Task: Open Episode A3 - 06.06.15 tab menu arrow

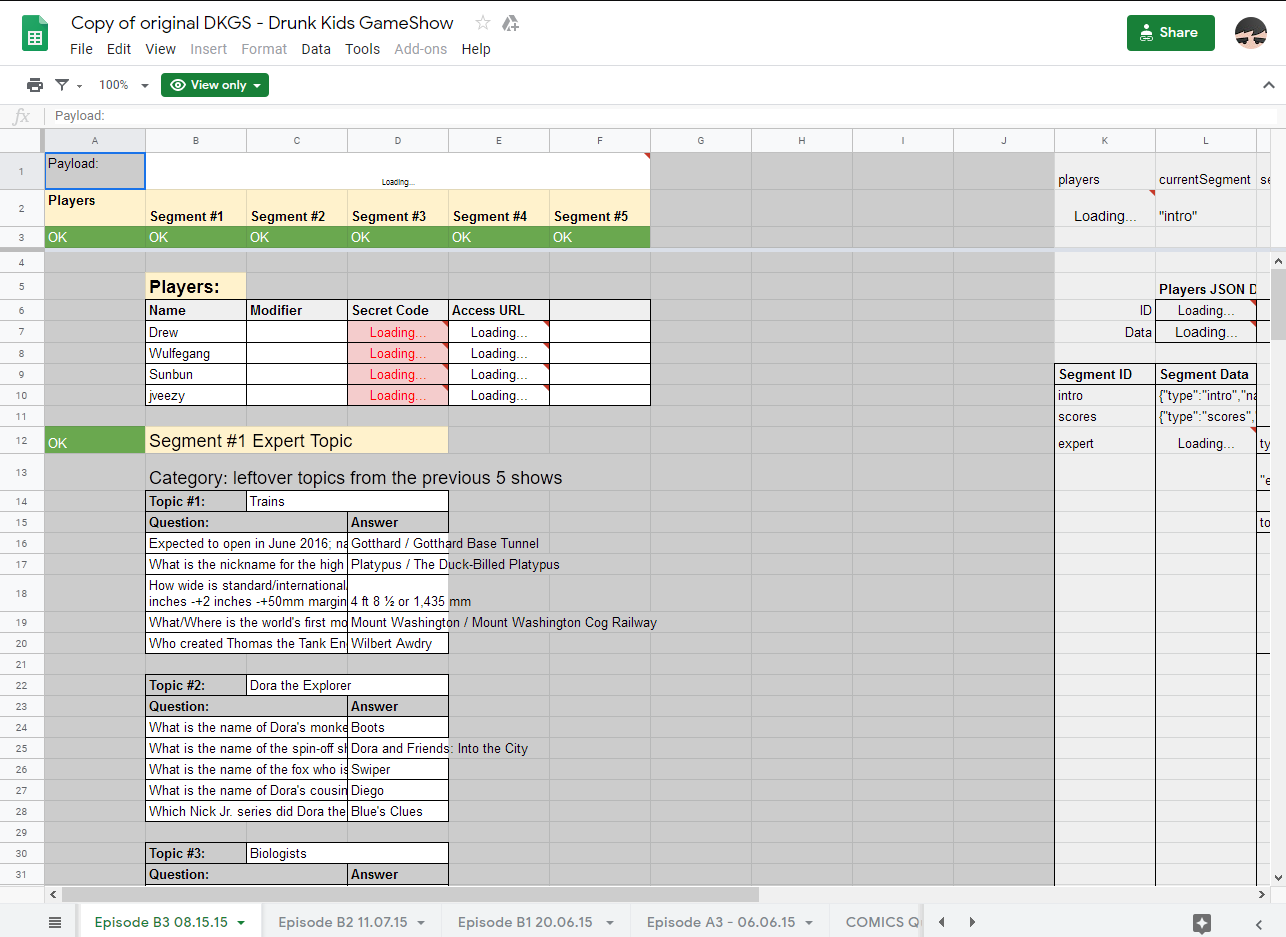Action: click(808, 923)
